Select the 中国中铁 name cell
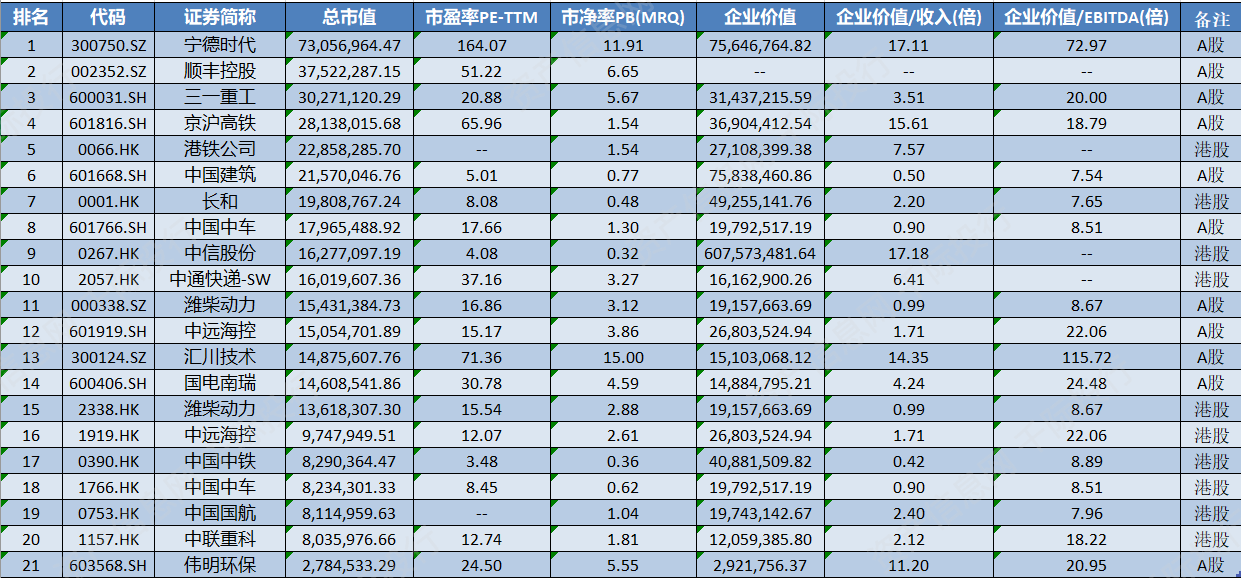Viewport: 1241px width, 578px height. (220, 461)
